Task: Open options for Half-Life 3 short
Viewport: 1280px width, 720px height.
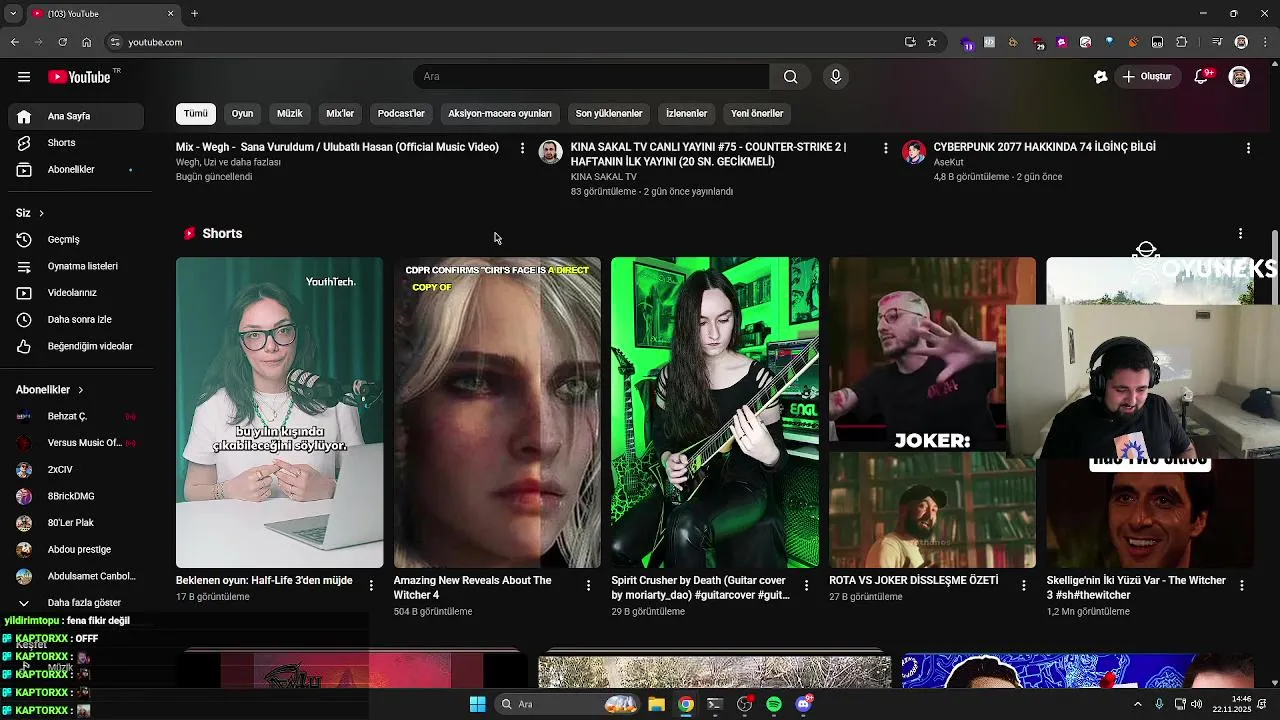Action: click(x=371, y=585)
